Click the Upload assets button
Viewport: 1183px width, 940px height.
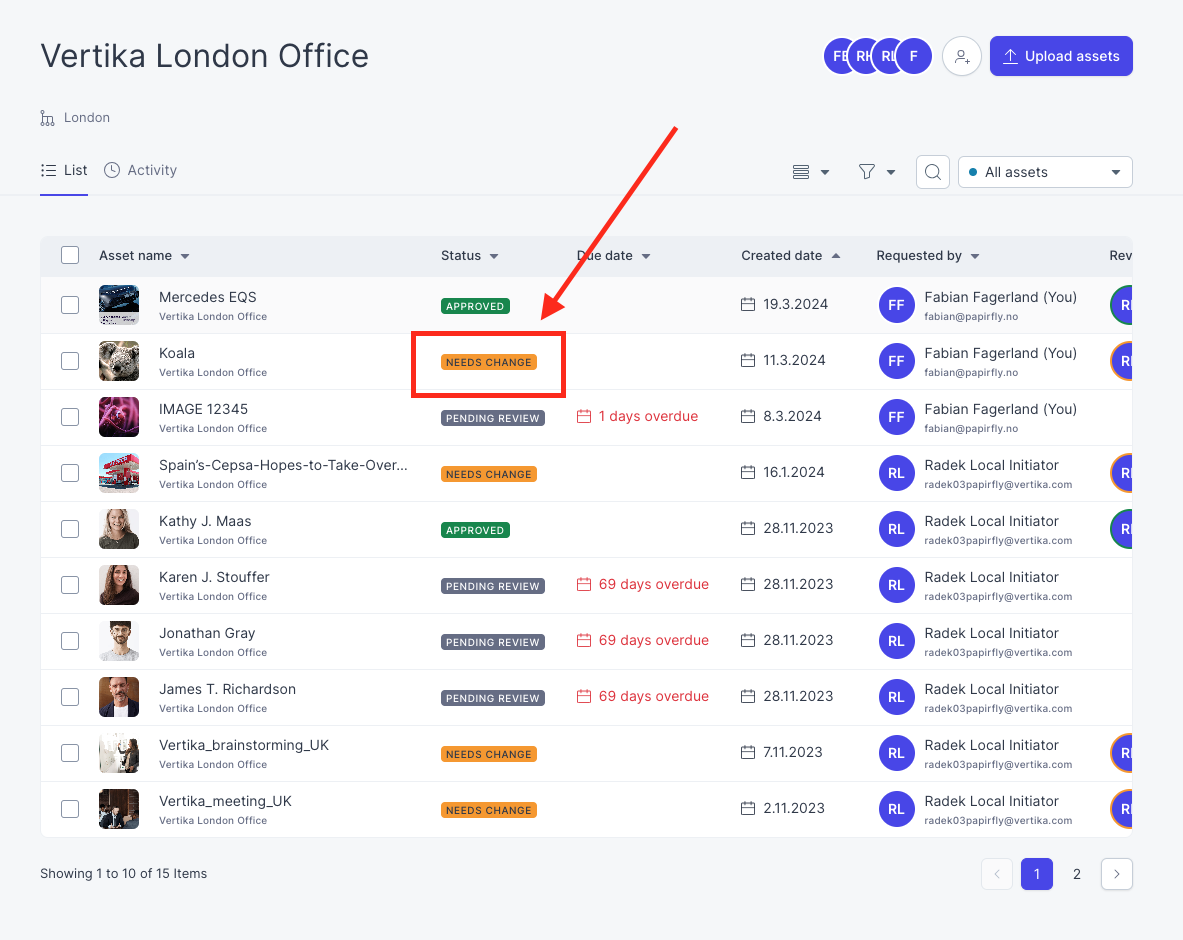coord(1061,57)
